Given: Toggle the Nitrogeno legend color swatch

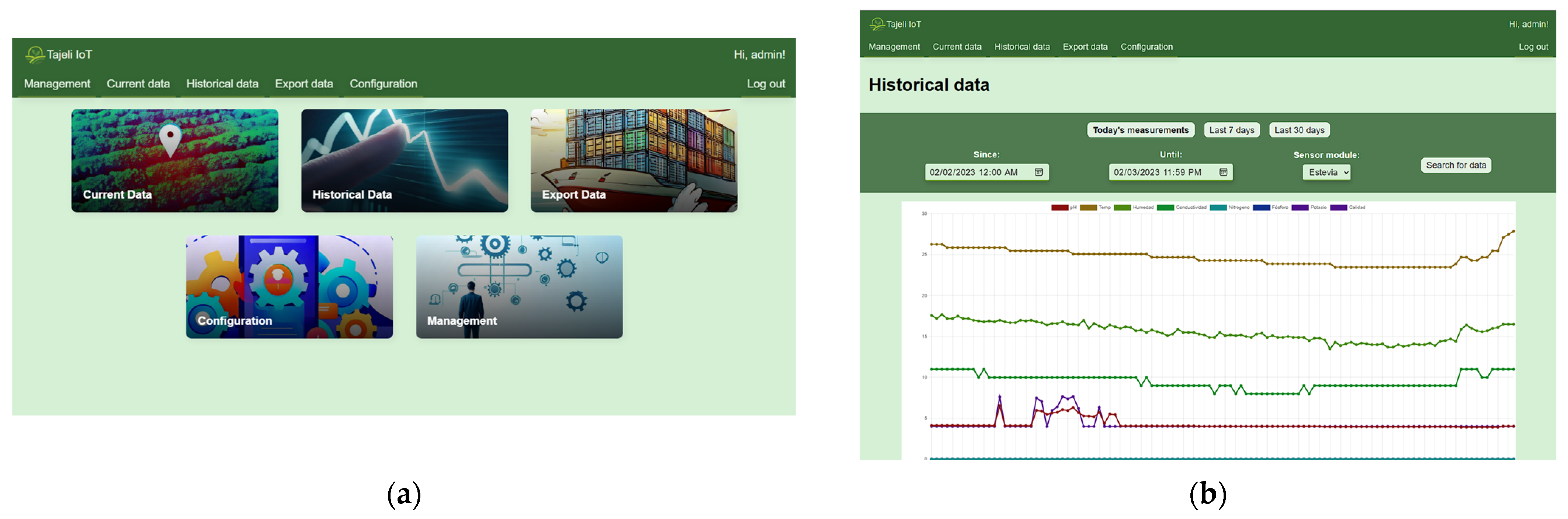Looking at the screenshot, I should pyautogui.click(x=1218, y=208).
